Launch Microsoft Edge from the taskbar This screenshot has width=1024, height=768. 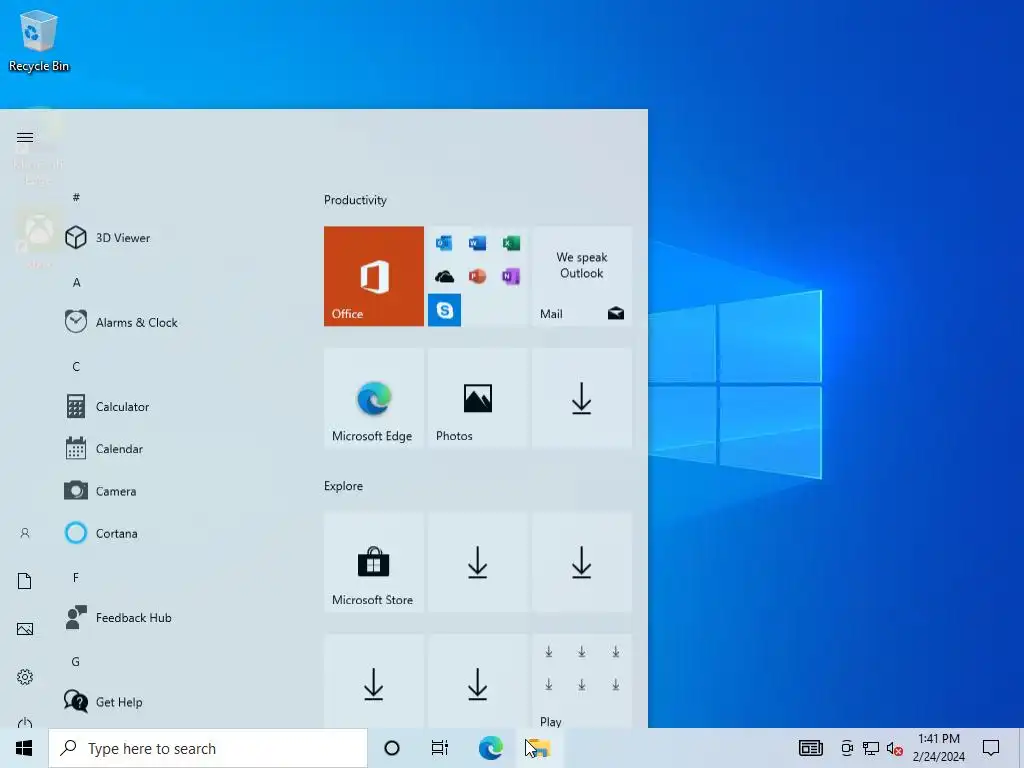coord(490,748)
